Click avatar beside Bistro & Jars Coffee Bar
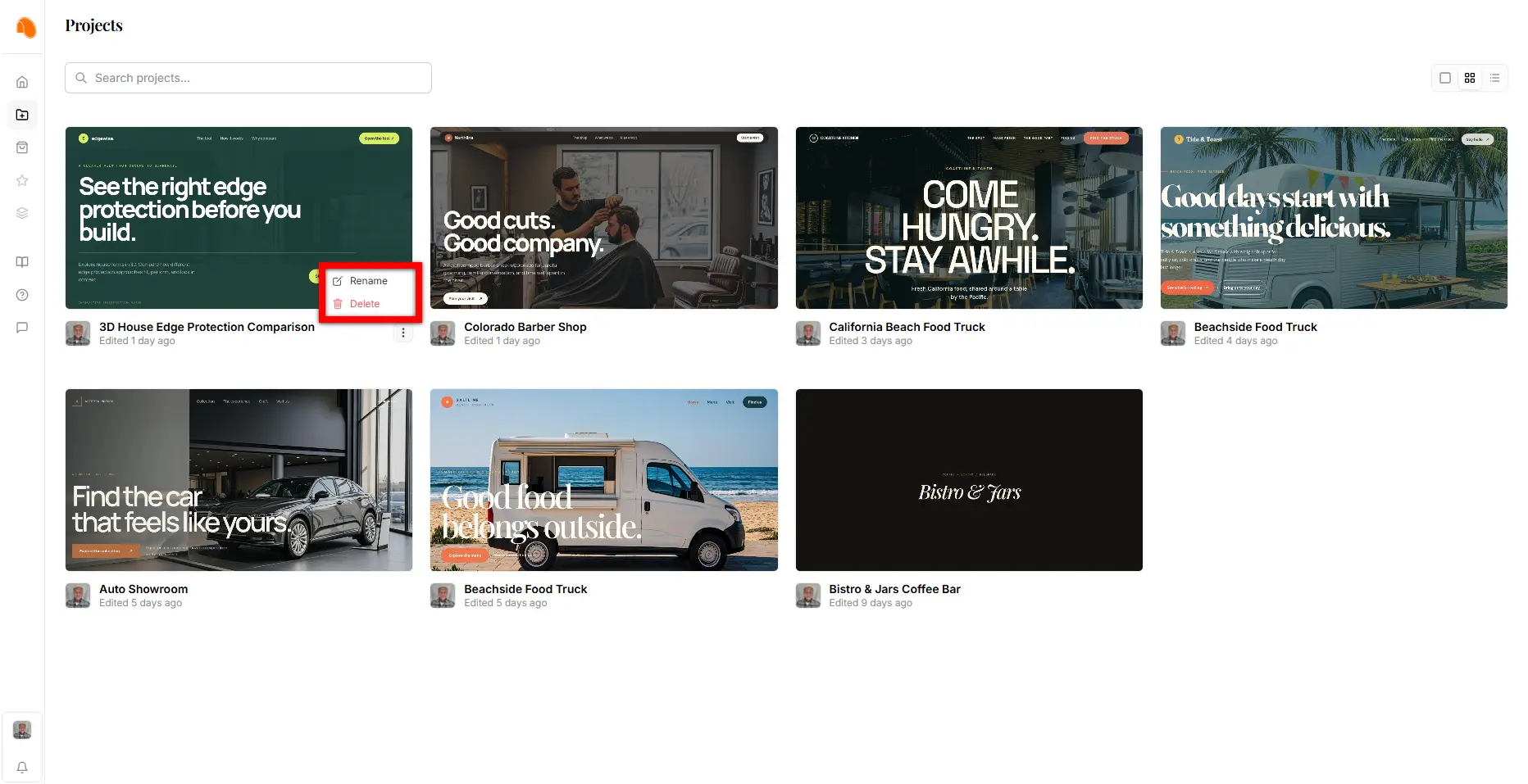Screen dimensions: 1528x784 808,596
